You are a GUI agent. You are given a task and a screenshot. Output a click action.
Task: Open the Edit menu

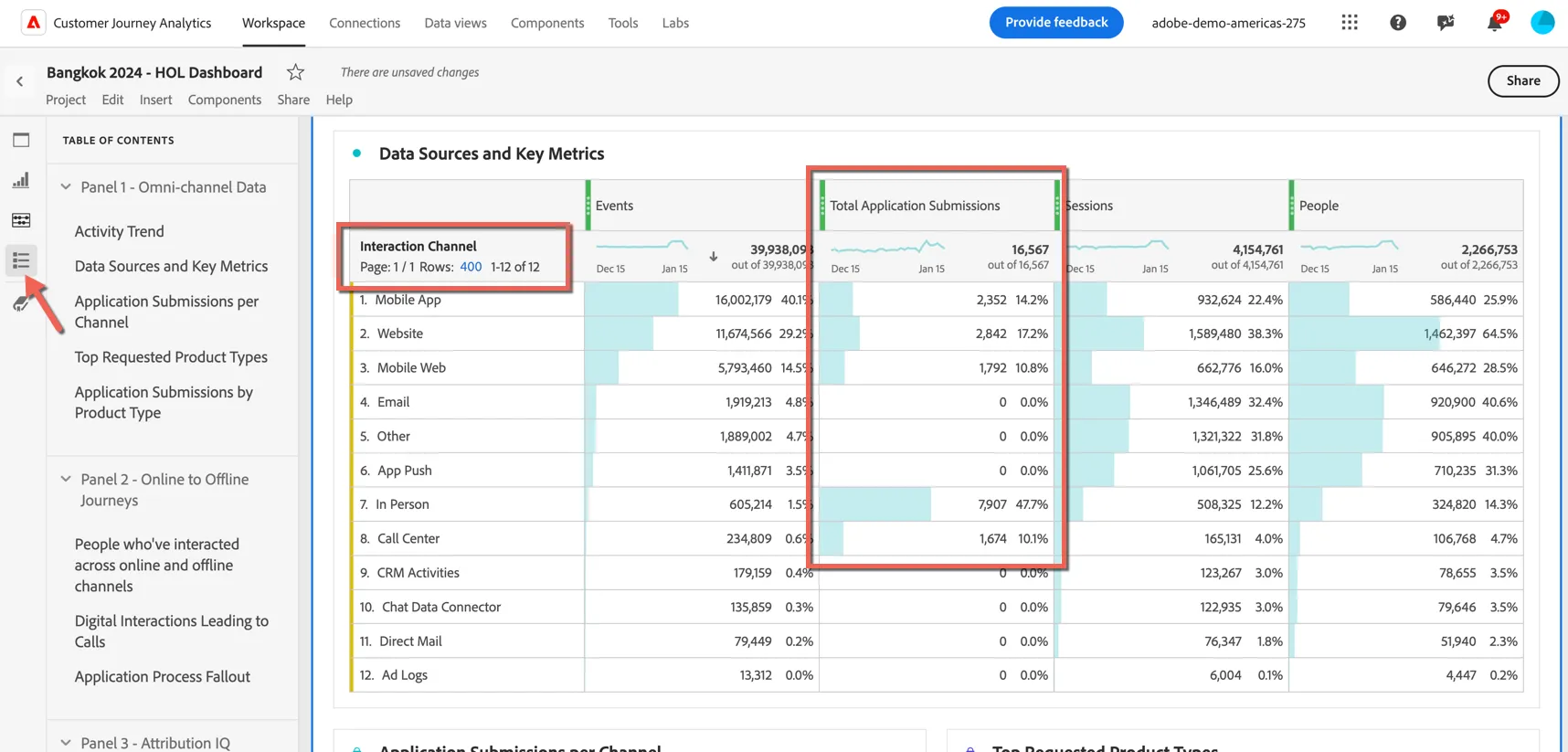click(x=112, y=100)
